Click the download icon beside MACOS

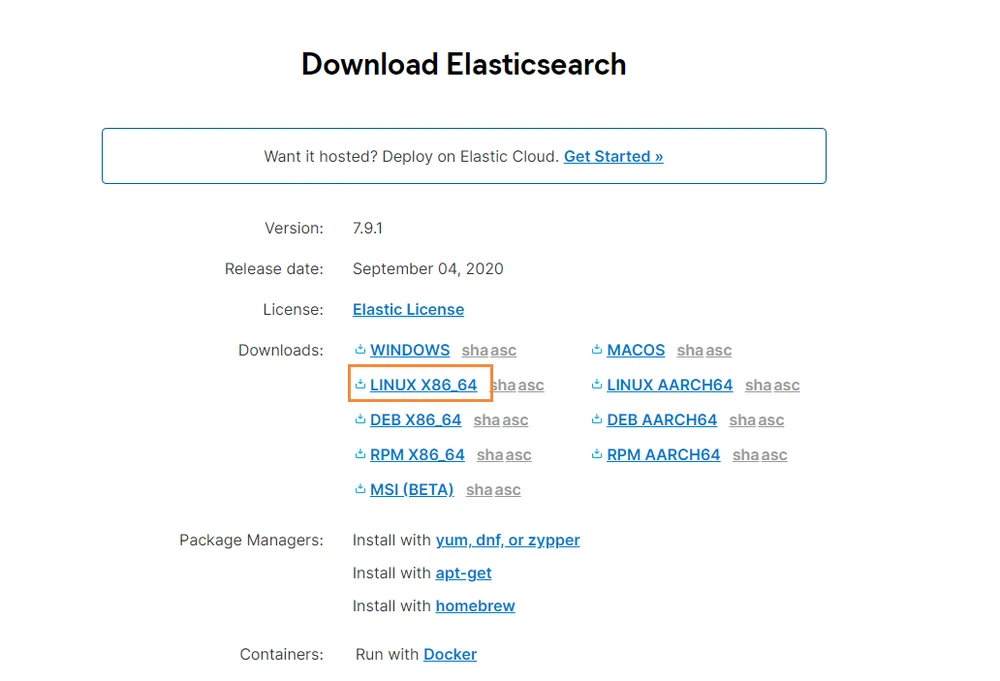(x=597, y=349)
